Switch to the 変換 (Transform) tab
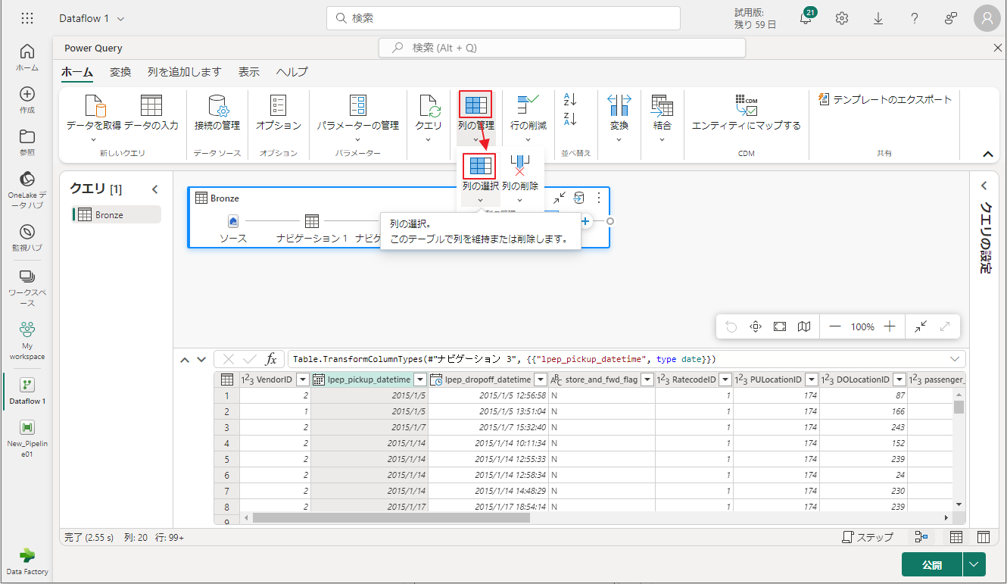 point(120,72)
